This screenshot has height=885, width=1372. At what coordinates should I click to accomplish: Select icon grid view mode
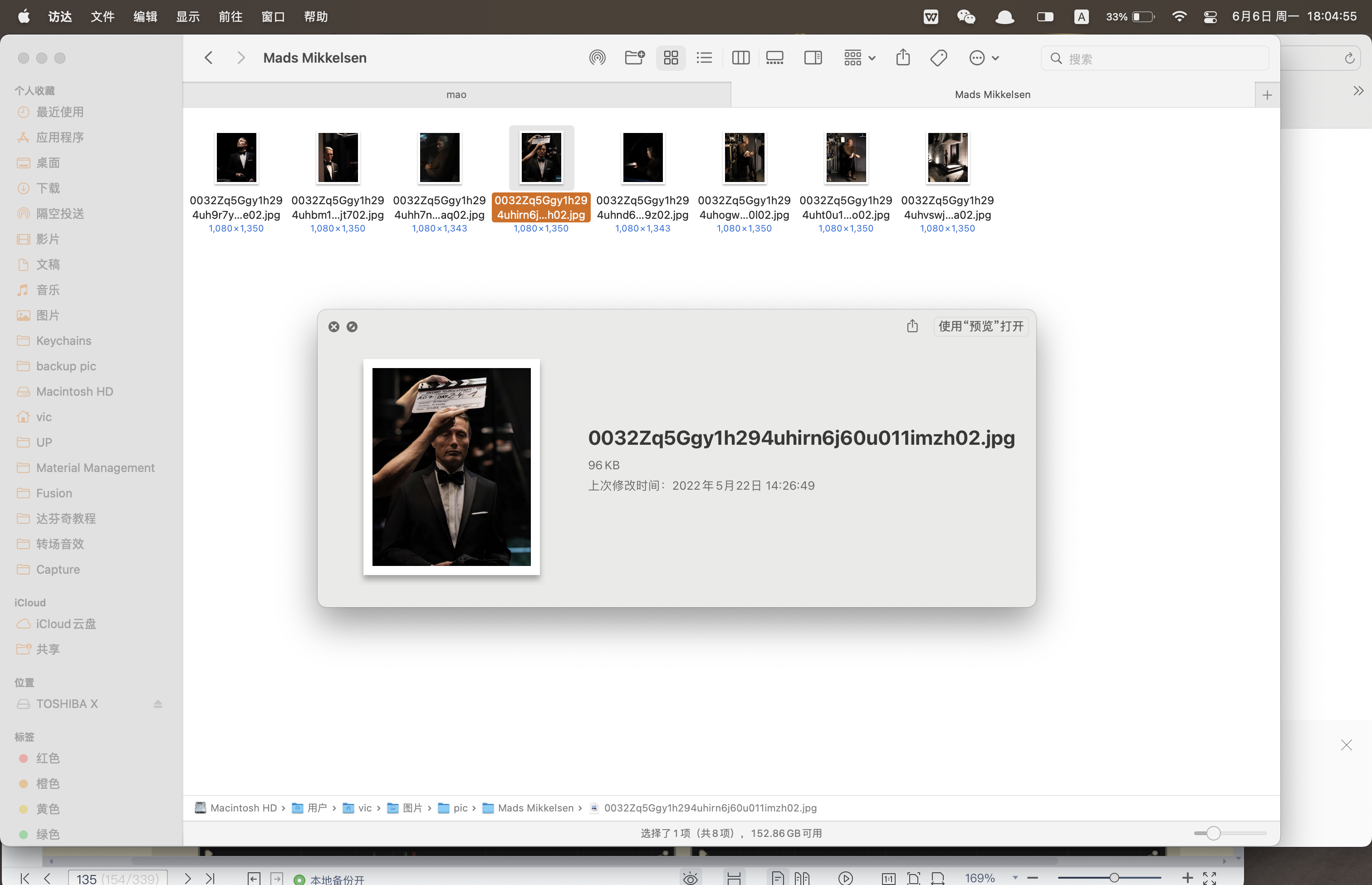coord(671,58)
